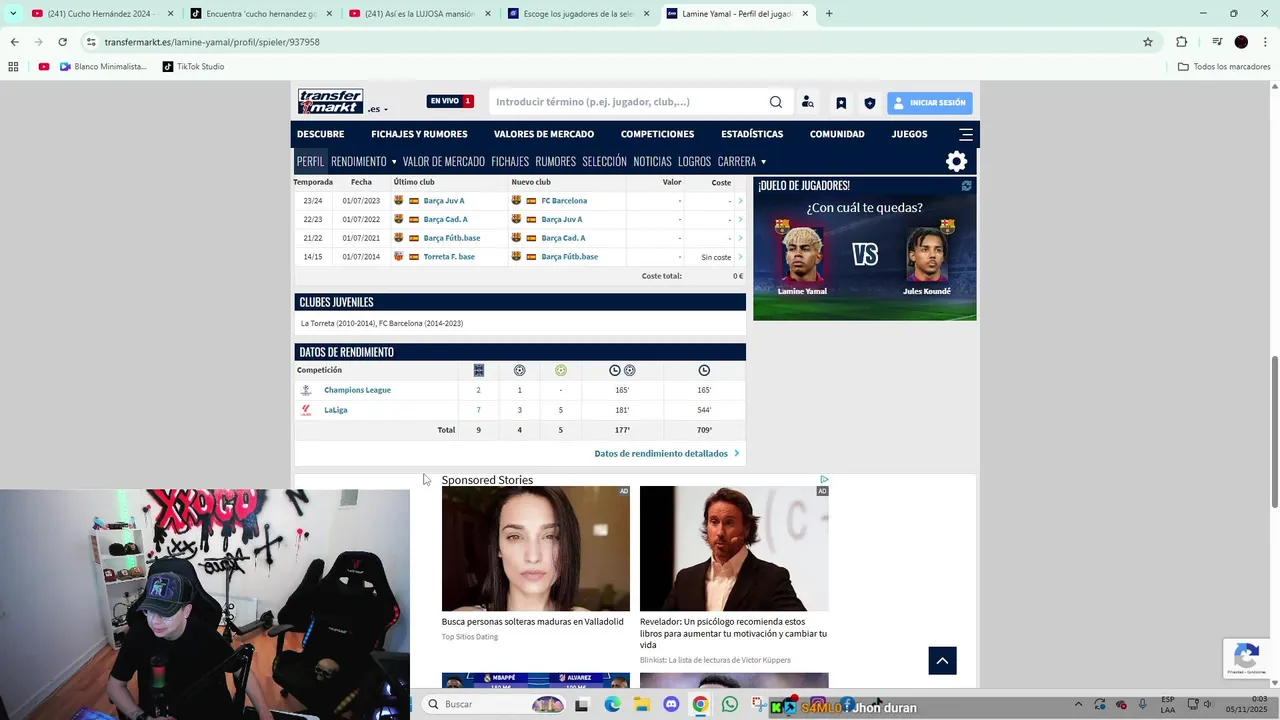Expand the 23/24 transfer row arrow
The image size is (1280, 720).
[740, 201]
